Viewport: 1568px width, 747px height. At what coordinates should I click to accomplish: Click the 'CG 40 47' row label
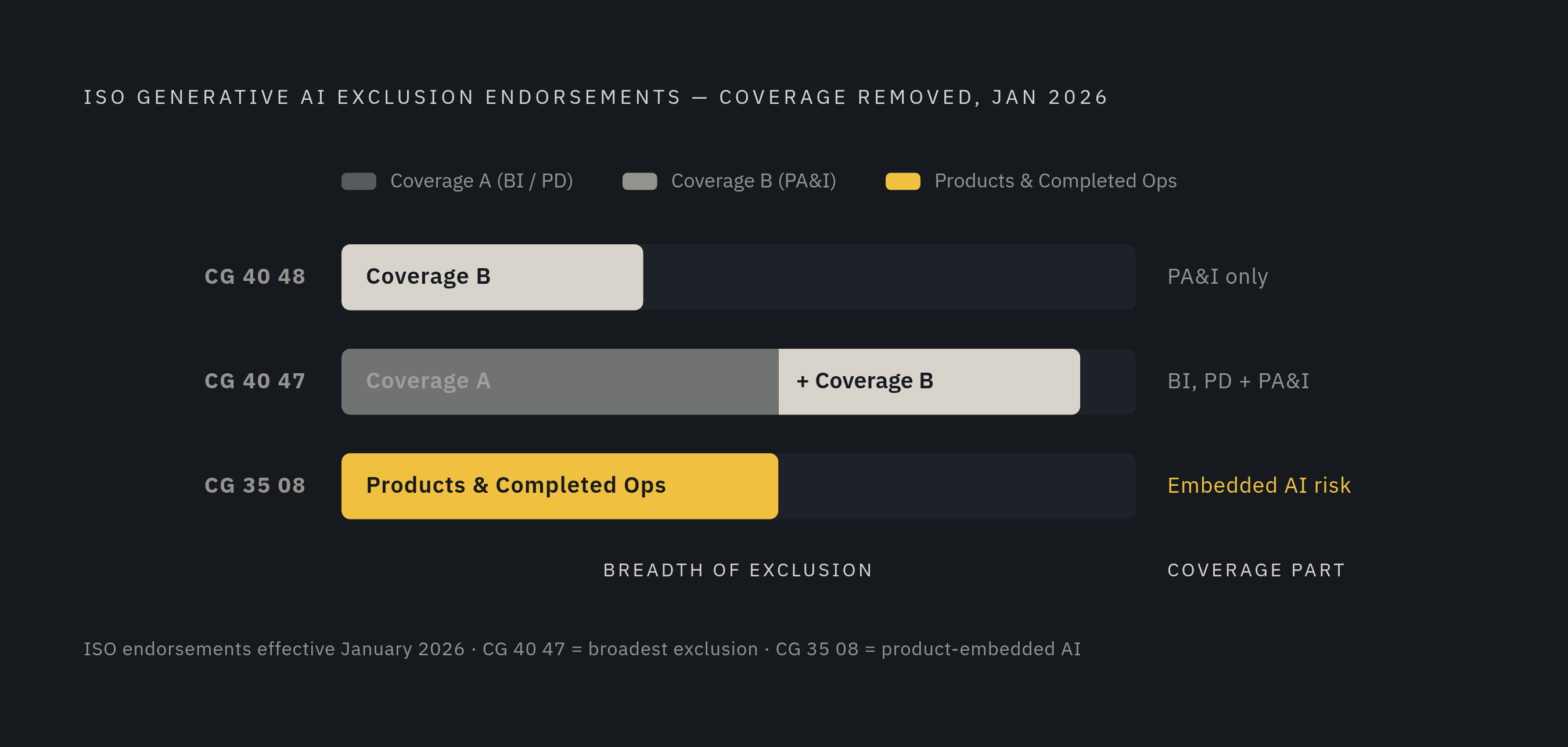[255, 381]
